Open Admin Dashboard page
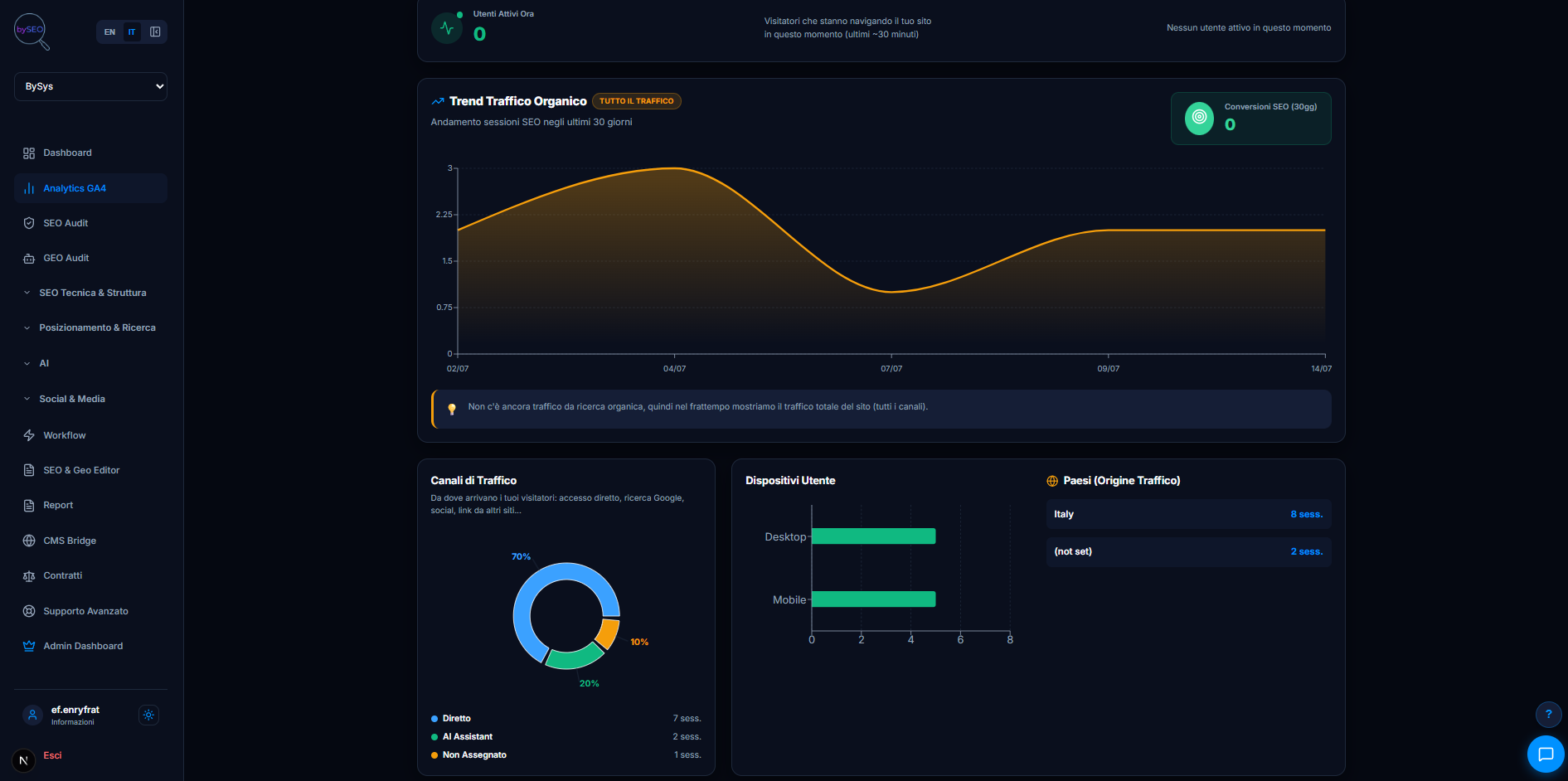 coord(90,646)
